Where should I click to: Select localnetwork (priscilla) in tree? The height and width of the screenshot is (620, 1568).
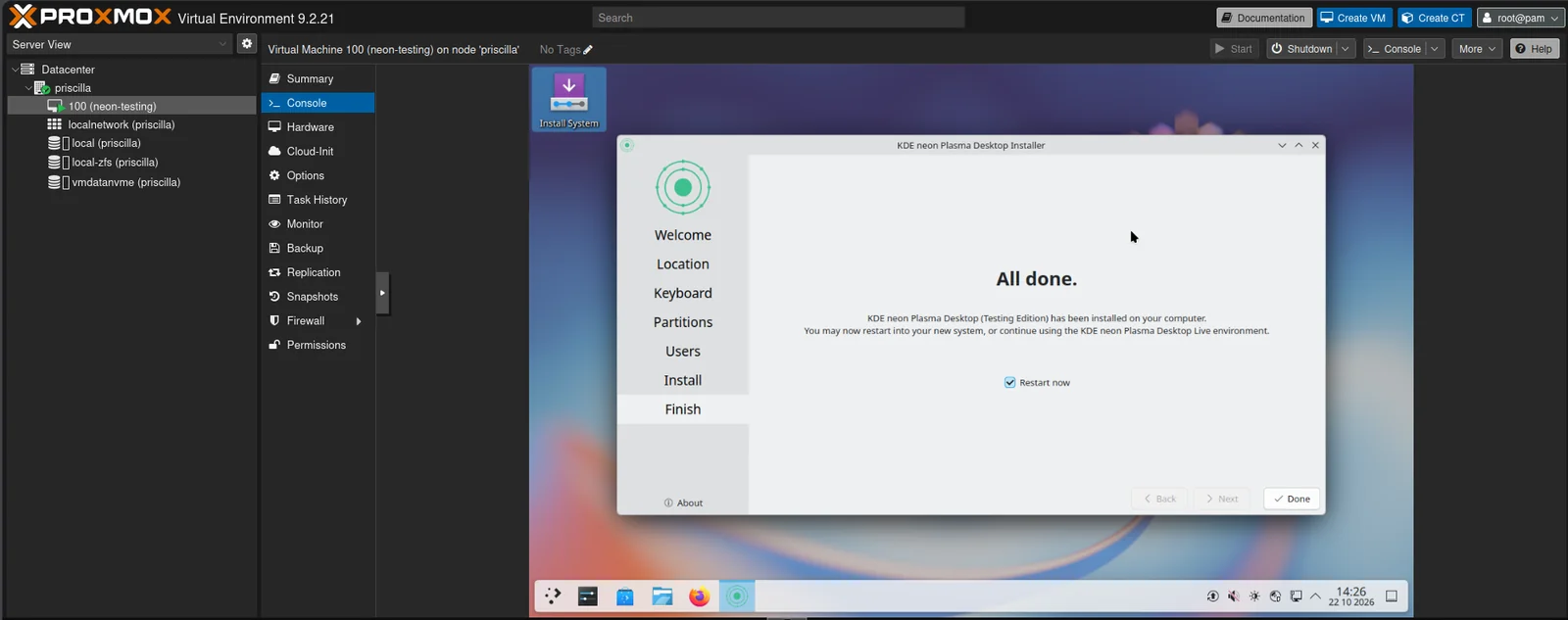131,125
